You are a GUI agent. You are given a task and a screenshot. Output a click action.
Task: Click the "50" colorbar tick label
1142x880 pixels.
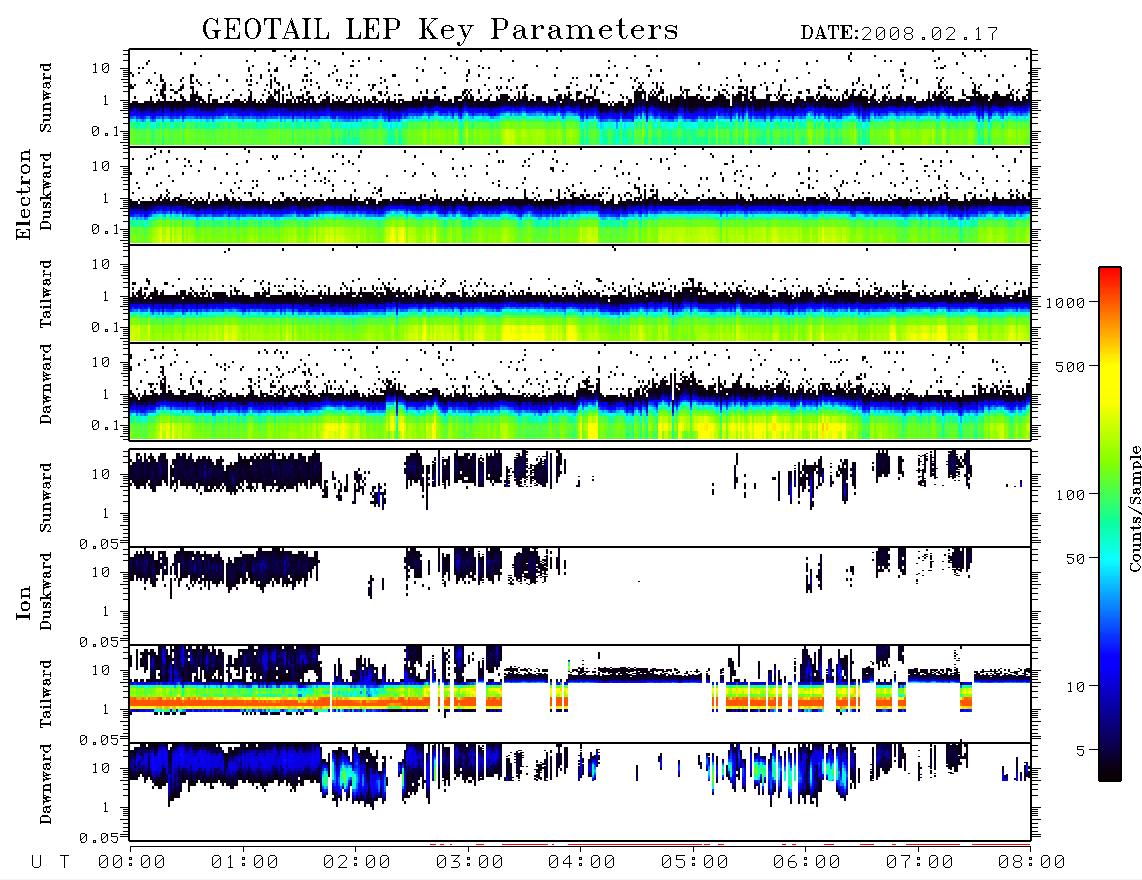[1075, 559]
